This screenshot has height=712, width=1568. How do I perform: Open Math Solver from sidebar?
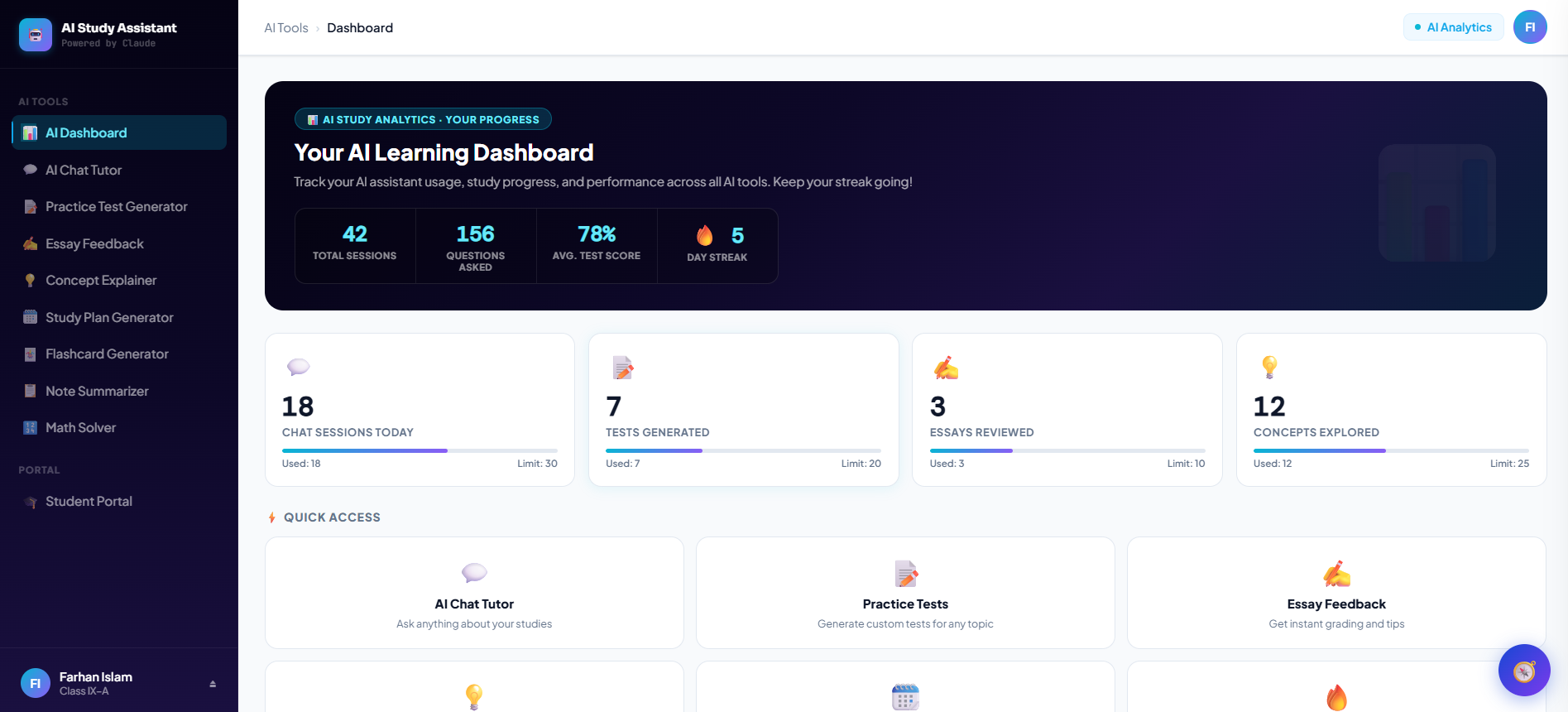[x=119, y=428]
